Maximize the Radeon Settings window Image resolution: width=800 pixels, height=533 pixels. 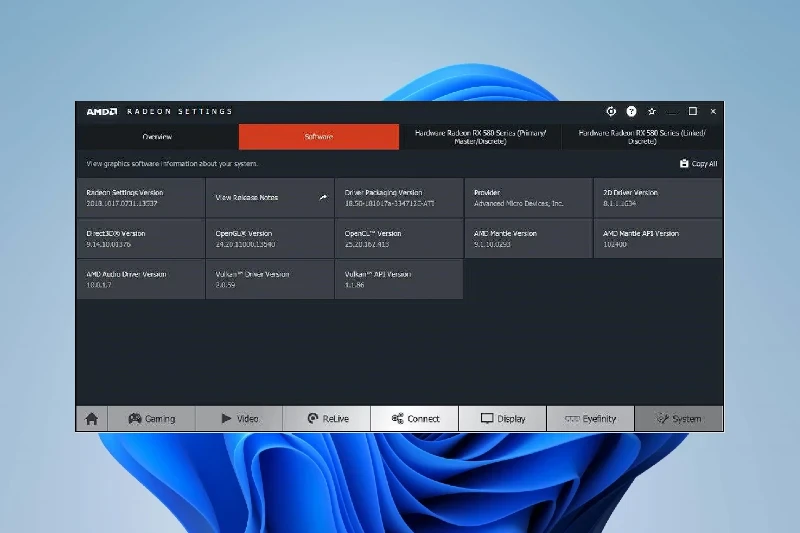pyautogui.click(x=692, y=111)
